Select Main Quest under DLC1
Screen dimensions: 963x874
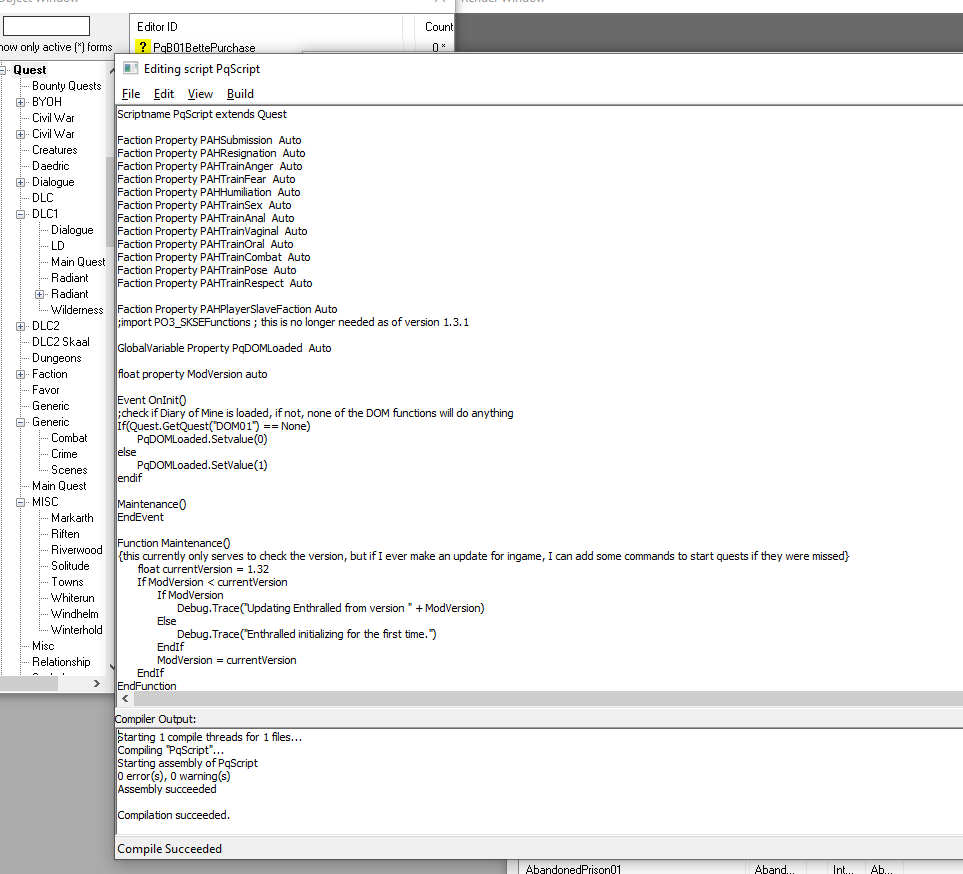click(78, 262)
